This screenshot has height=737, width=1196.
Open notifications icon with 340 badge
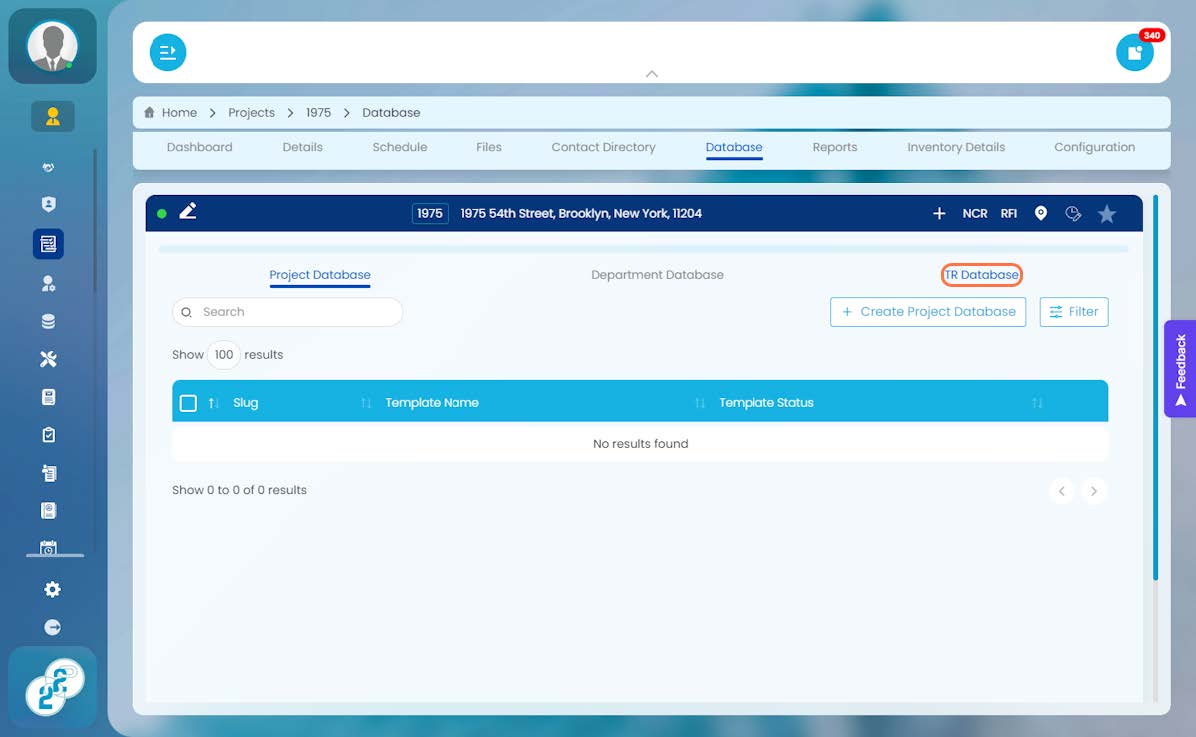(1134, 52)
